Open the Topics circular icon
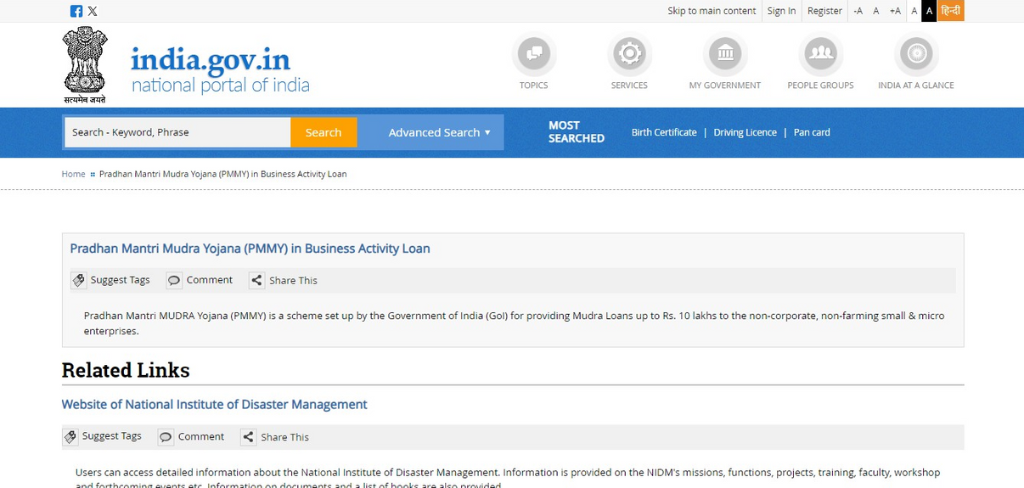Screen dimensions: 1024x488 pos(534,54)
